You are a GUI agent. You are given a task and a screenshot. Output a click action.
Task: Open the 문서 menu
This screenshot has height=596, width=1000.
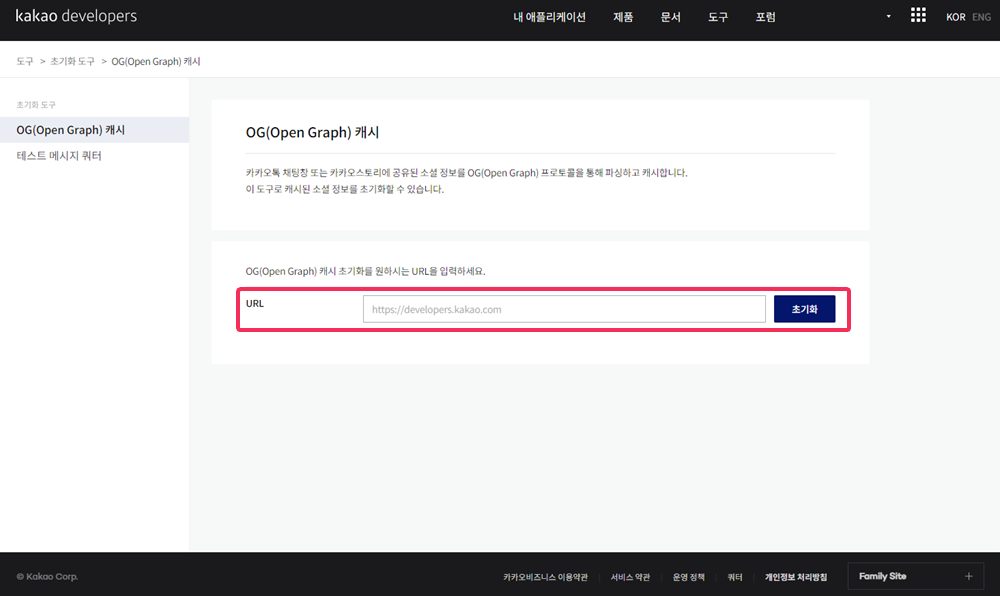pyautogui.click(x=670, y=17)
